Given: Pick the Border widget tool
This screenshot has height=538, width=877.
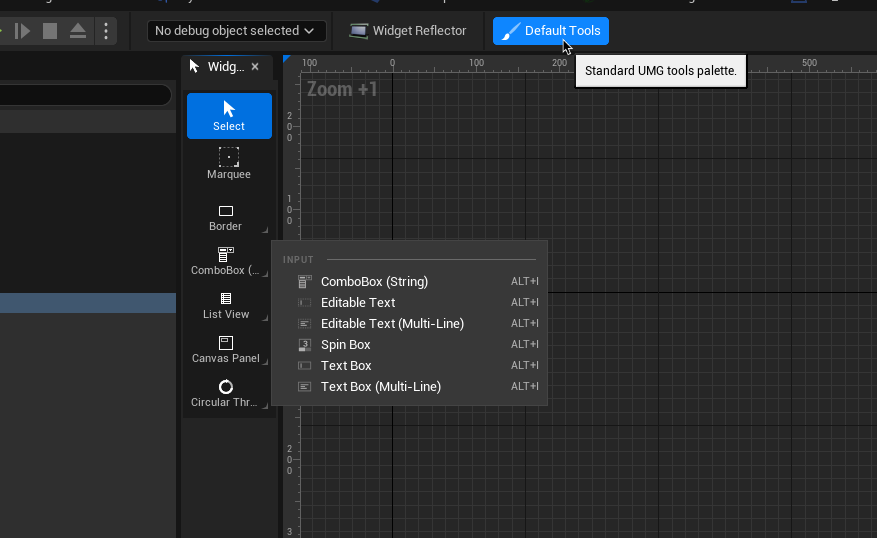Looking at the screenshot, I should coord(225,218).
